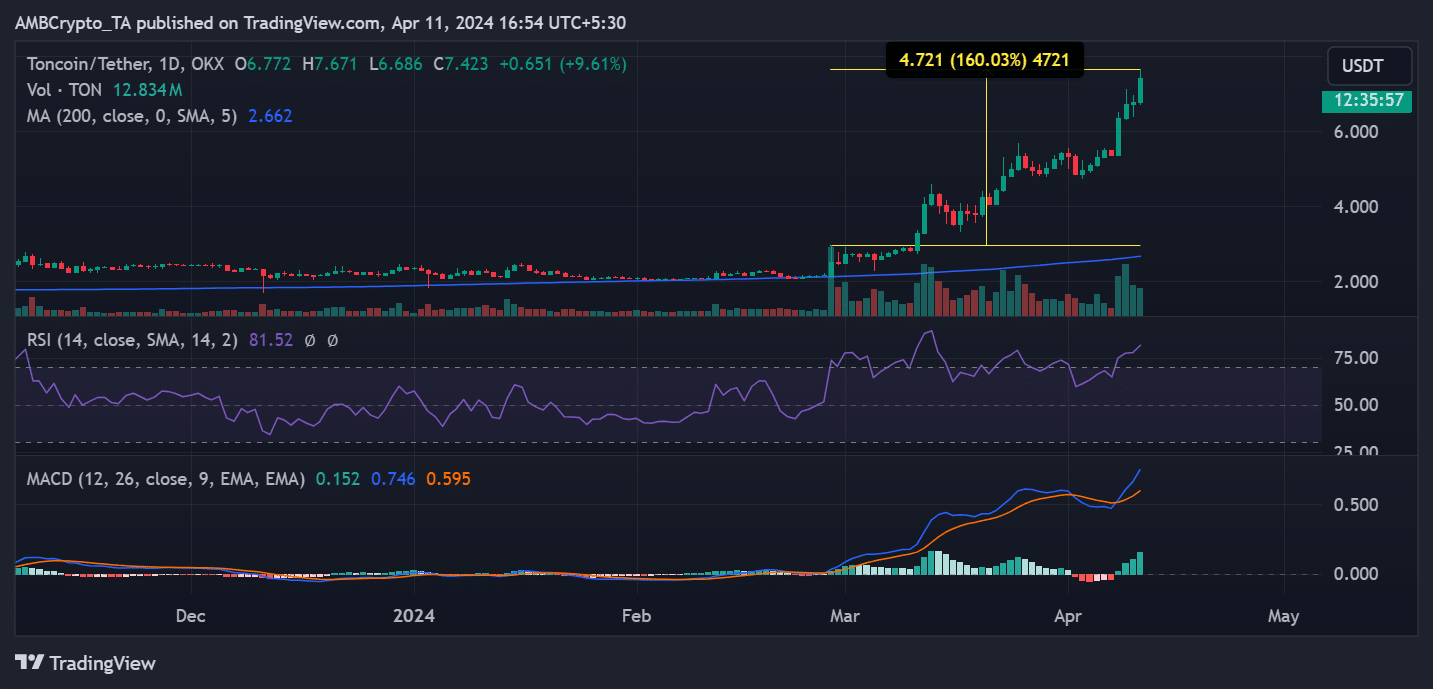
Task: Click the 75.00 RSI axis label
Action: click(1358, 358)
